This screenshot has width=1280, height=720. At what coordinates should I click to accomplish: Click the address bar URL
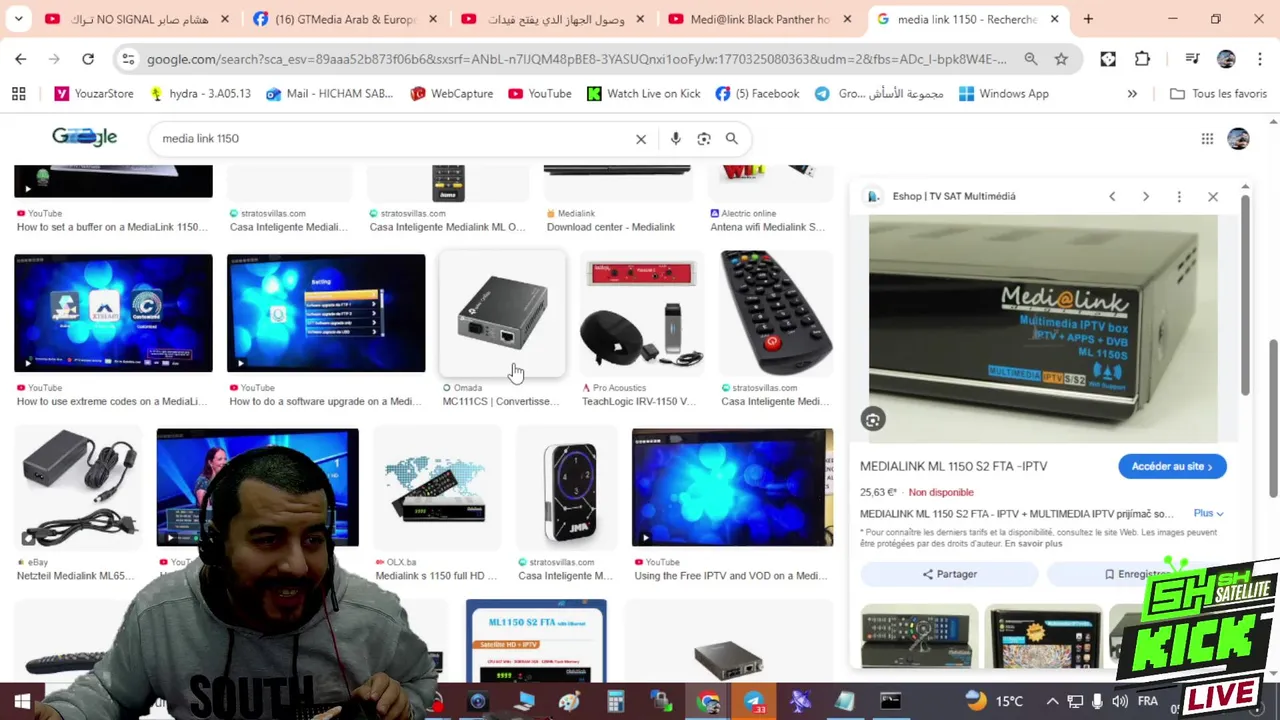pos(576,59)
